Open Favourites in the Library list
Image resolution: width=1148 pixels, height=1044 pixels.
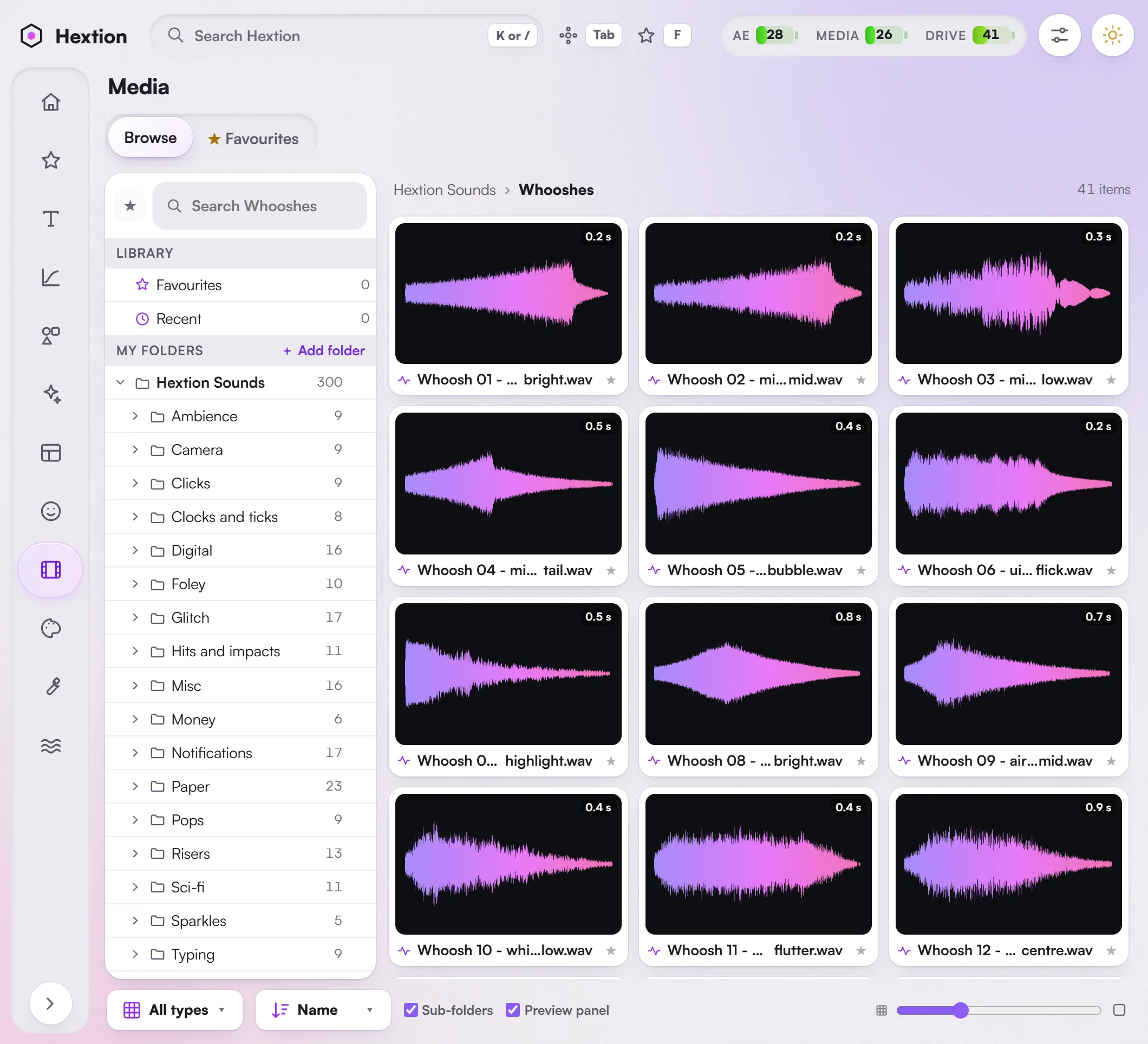click(240, 285)
